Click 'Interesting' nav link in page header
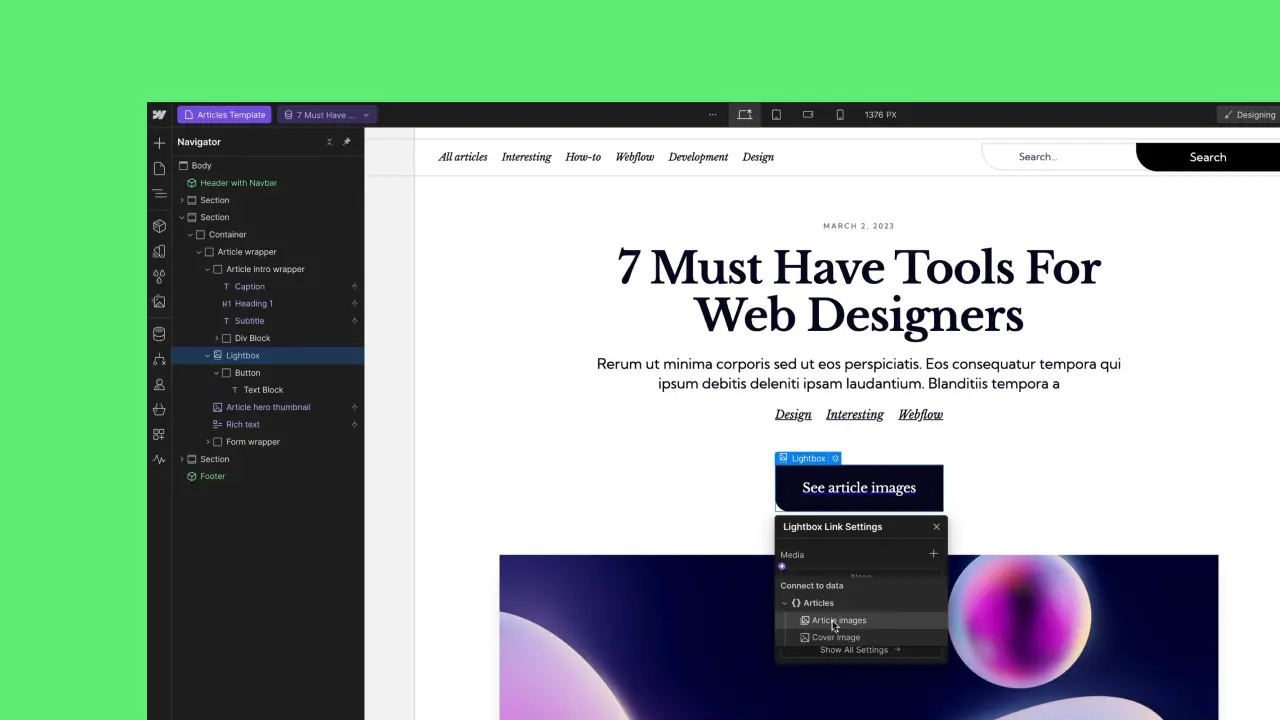1280x720 pixels. 526,157
